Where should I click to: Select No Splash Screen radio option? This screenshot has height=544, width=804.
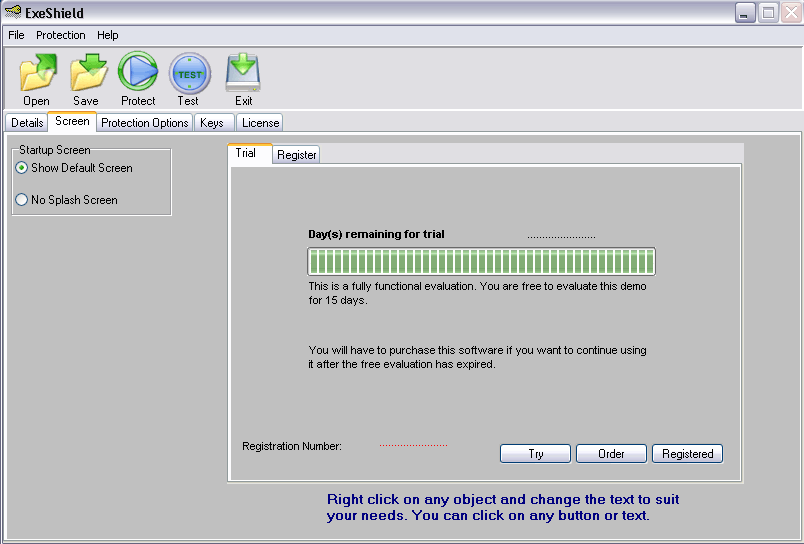[22, 200]
